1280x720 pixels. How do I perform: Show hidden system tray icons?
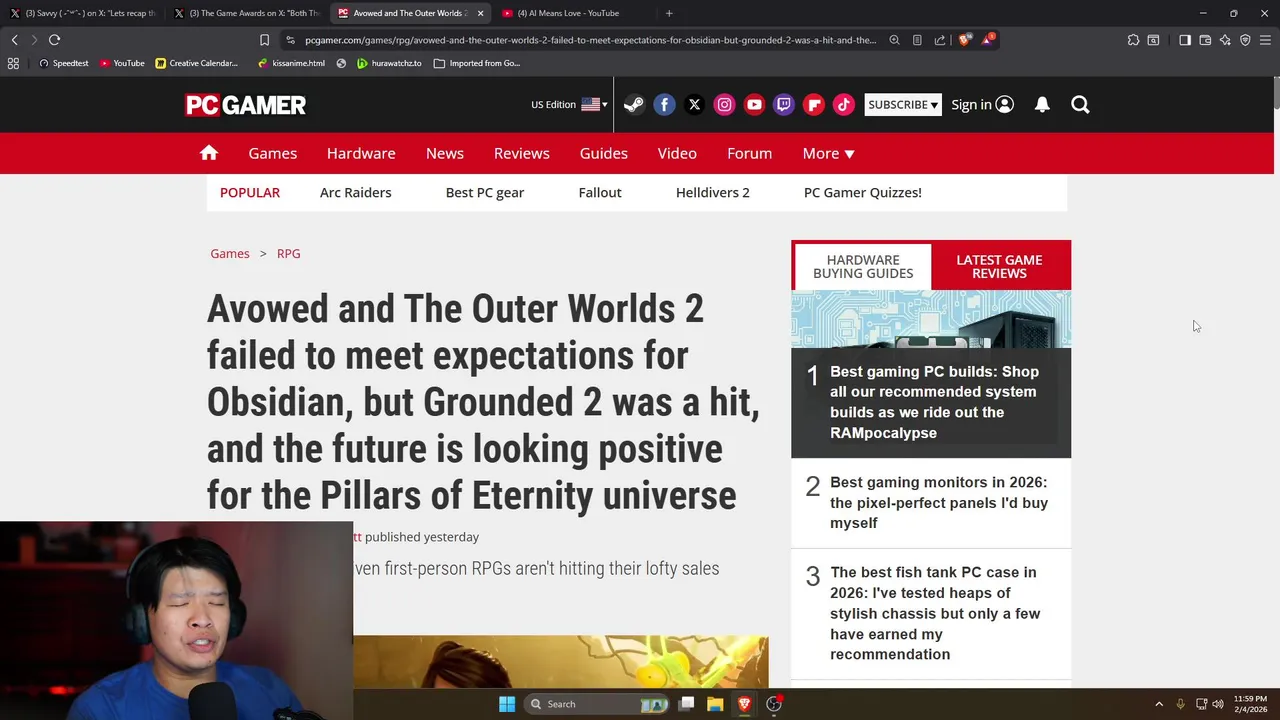(x=1159, y=704)
